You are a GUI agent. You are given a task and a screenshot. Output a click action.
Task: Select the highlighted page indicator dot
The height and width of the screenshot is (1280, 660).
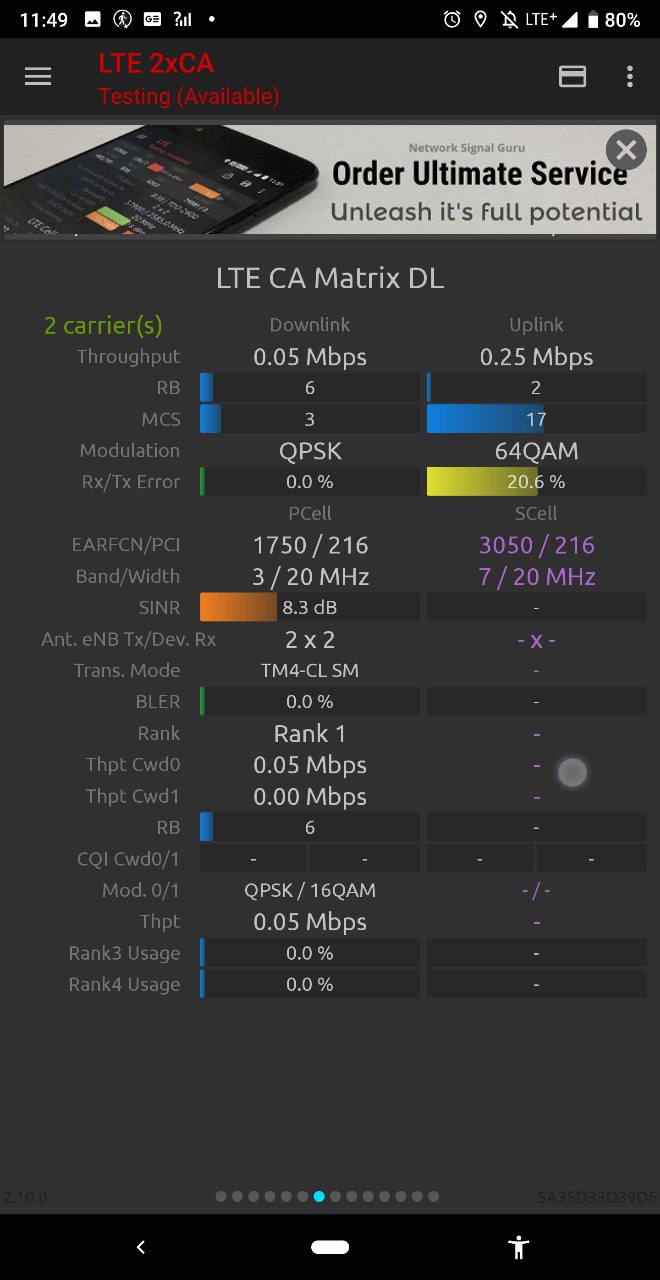click(x=319, y=1196)
